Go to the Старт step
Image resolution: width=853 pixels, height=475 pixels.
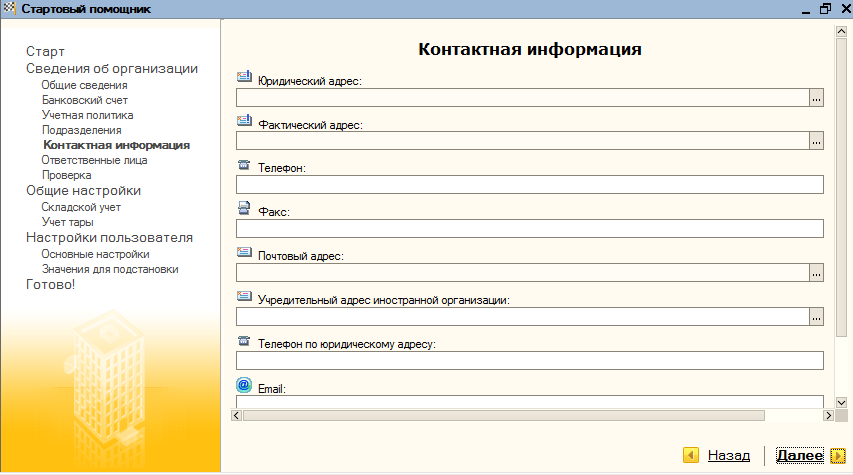(45, 52)
